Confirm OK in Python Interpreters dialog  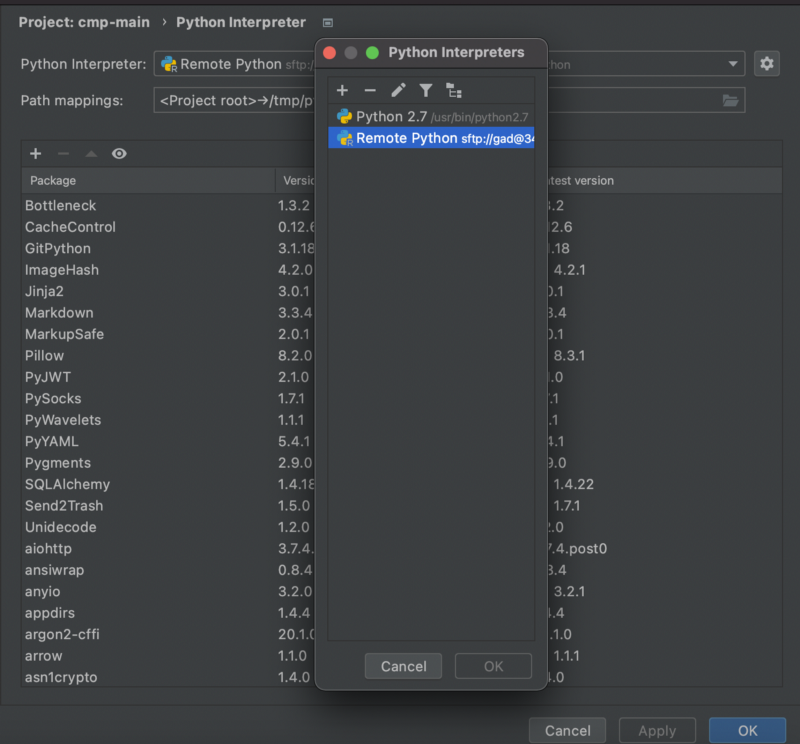(x=493, y=666)
